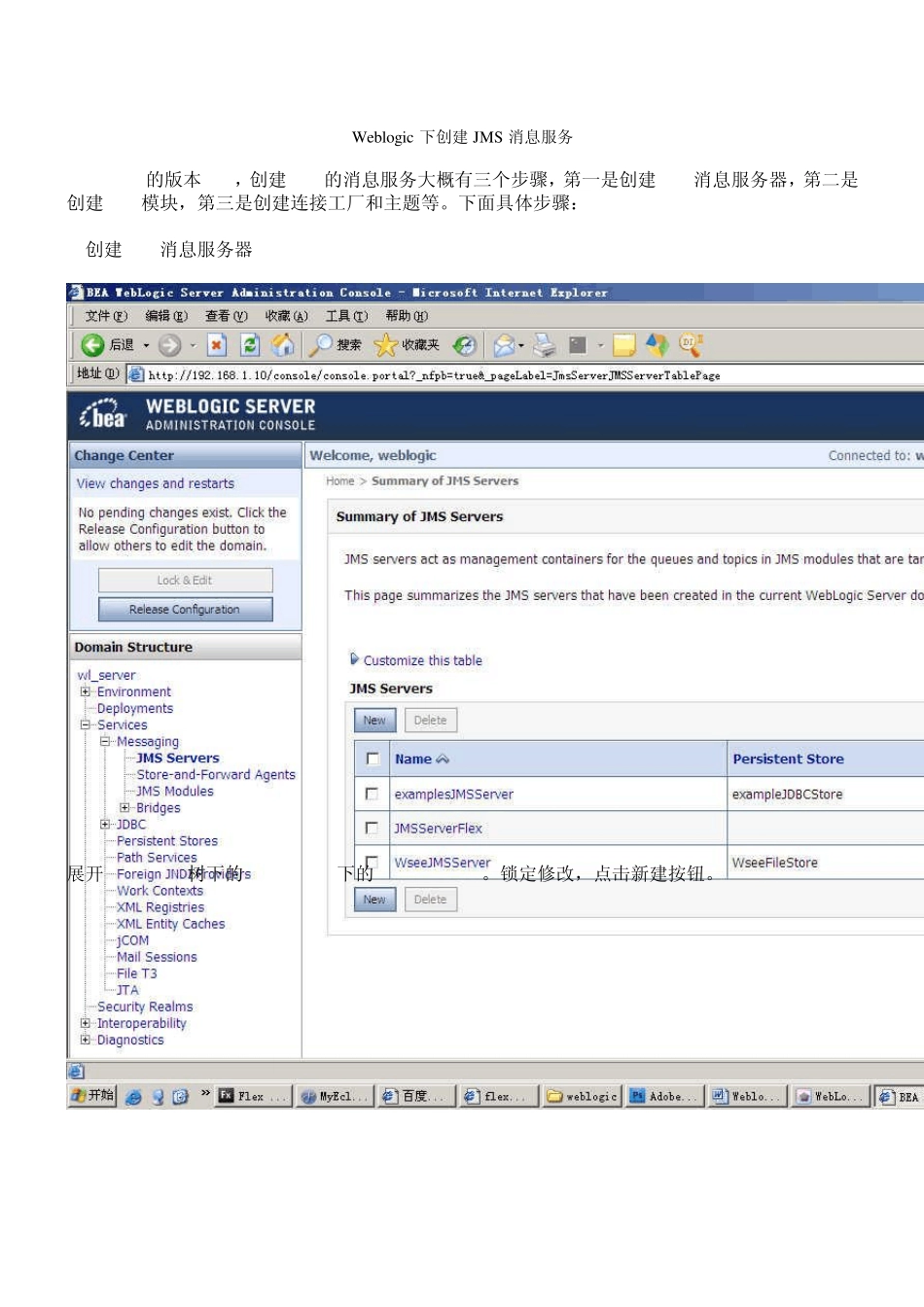Viewport: 924px width, 1307px height.
Task: Open the WseeJMSServer link
Action: point(443,863)
